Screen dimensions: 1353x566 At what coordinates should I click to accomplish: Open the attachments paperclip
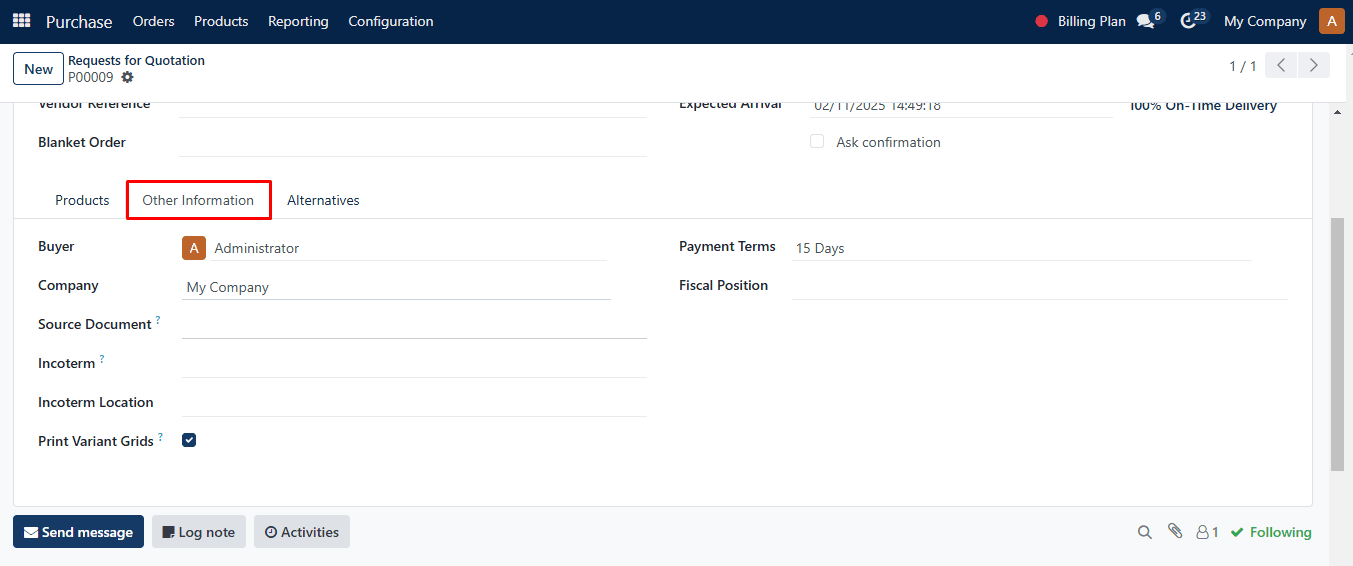[1175, 532]
